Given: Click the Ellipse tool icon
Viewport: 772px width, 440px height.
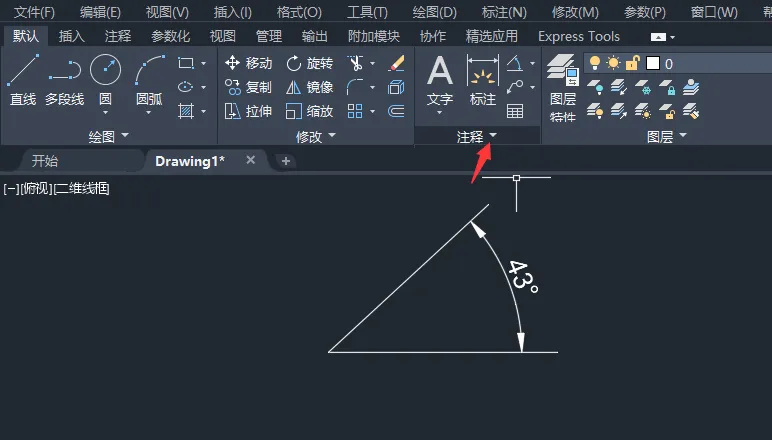Looking at the screenshot, I should click(x=186, y=87).
